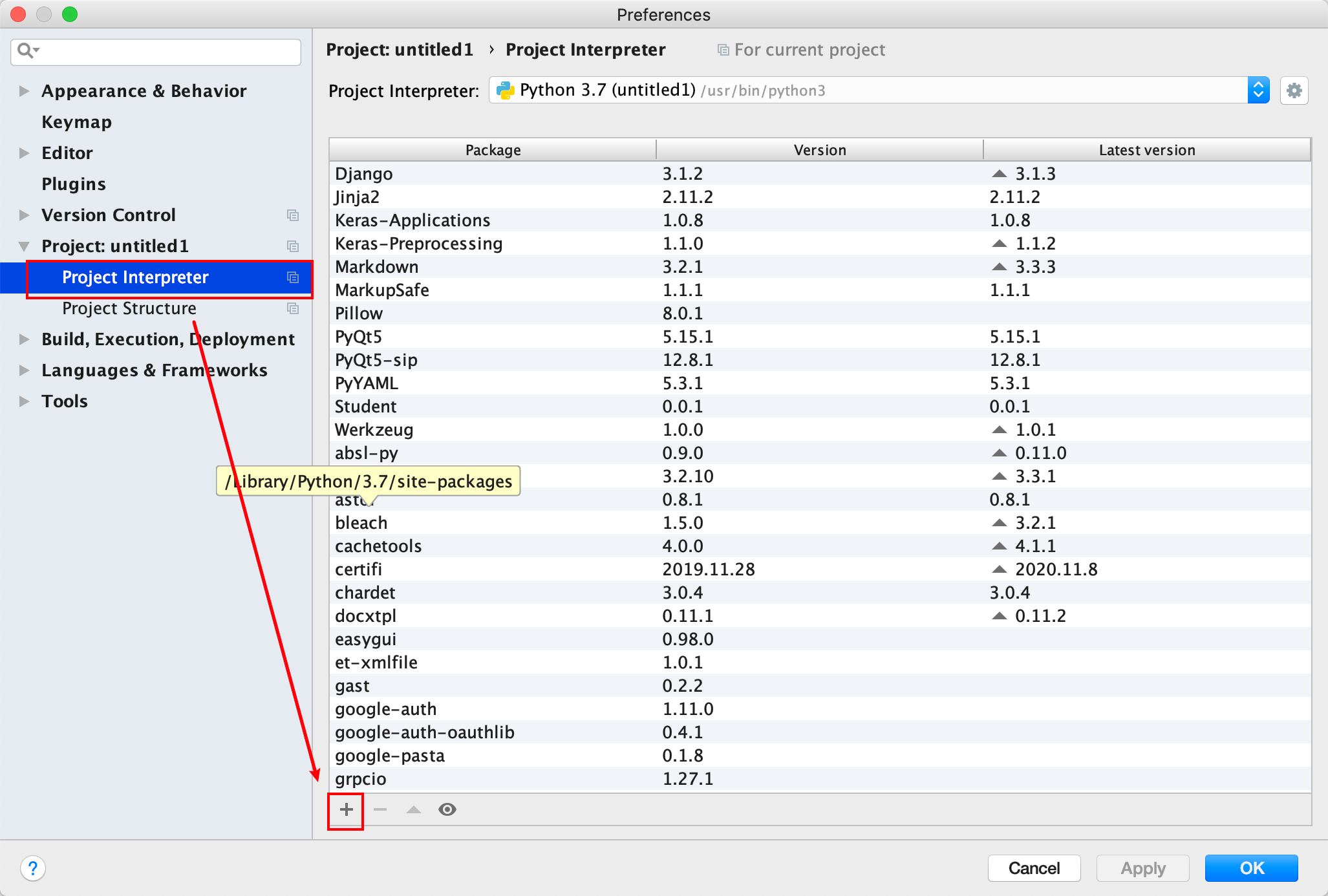Select Project Structure in the sidebar

[x=129, y=308]
